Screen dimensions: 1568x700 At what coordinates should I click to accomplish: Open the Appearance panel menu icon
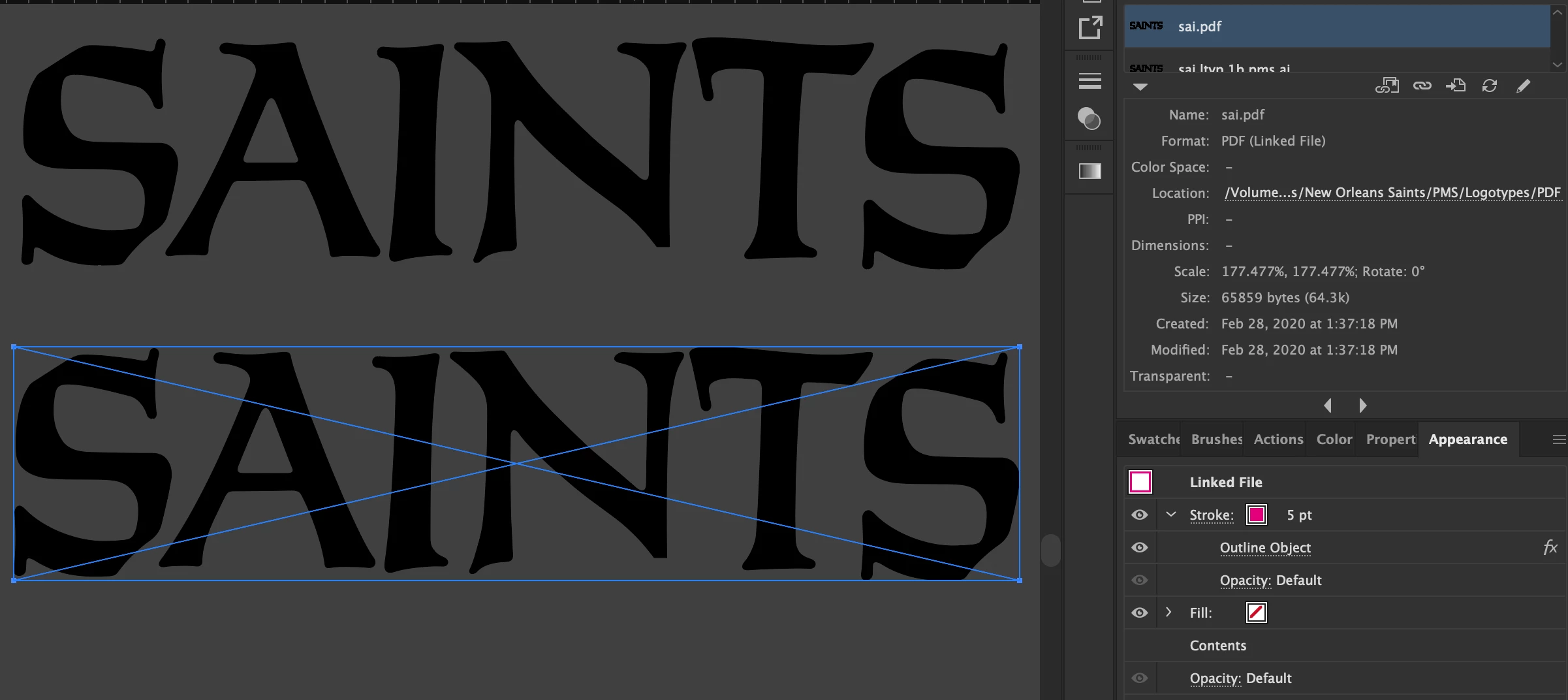tap(1559, 439)
